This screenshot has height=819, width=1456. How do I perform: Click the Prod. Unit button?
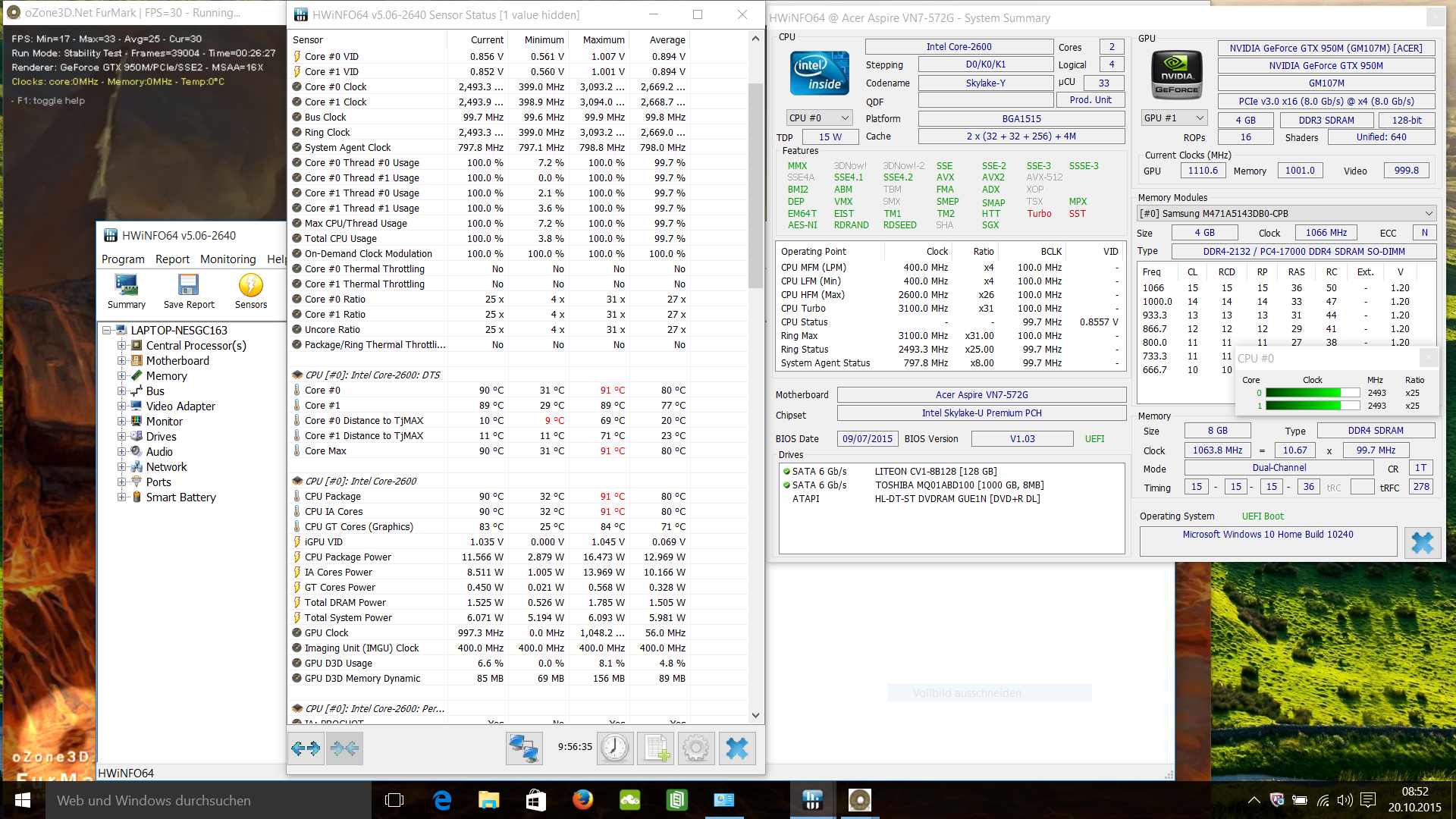1090,100
